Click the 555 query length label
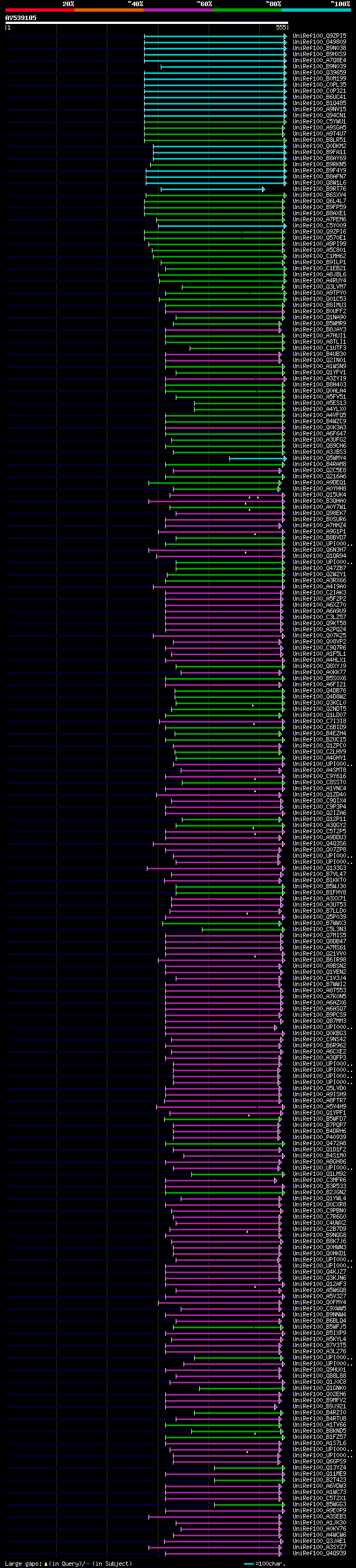This screenshot has width=356, height=1568. [280, 27]
